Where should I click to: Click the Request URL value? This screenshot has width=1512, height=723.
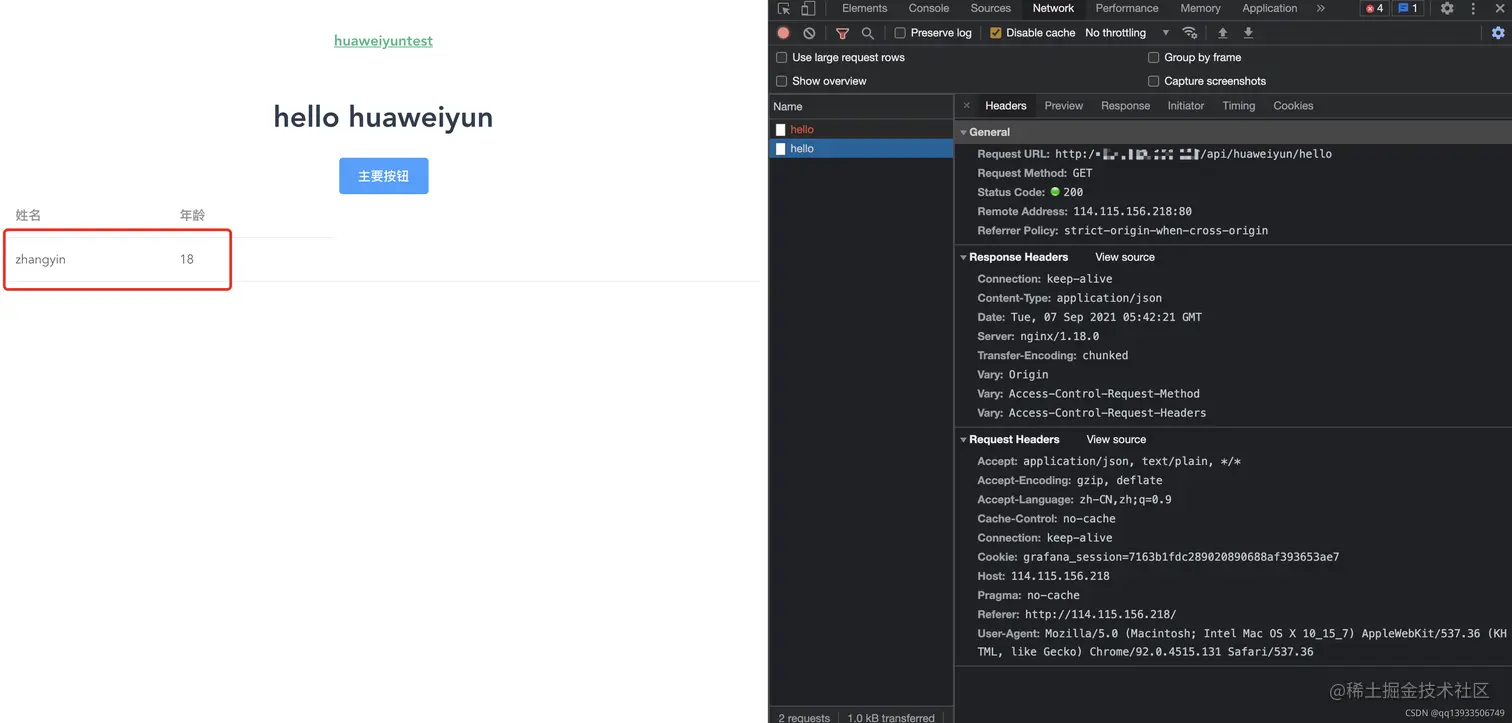pyautogui.click(x=1193, y=154)
